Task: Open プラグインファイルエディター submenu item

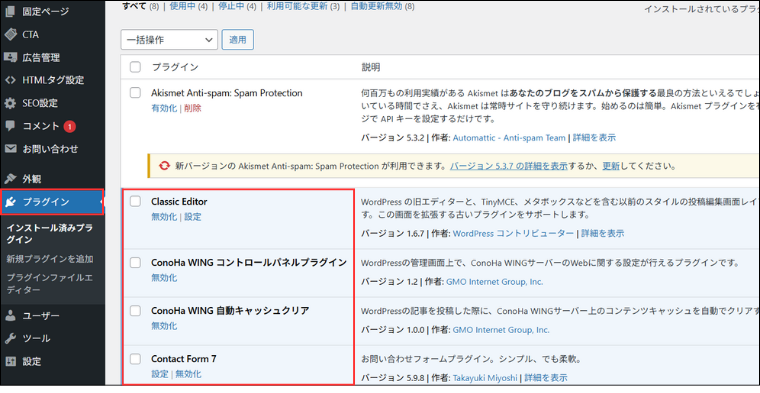Action: (x=49, y=283)
